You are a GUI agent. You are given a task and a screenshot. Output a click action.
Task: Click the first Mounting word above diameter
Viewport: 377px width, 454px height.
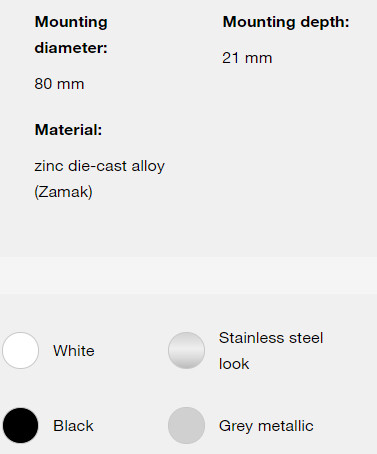click(x=71, y=22)
